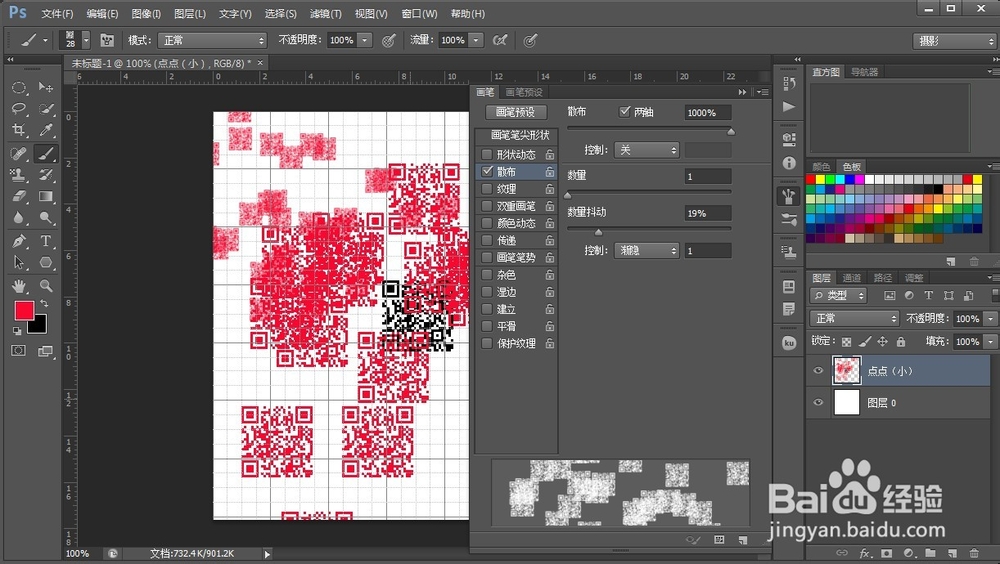Add a layer style fx icon

tap(865, 553)
